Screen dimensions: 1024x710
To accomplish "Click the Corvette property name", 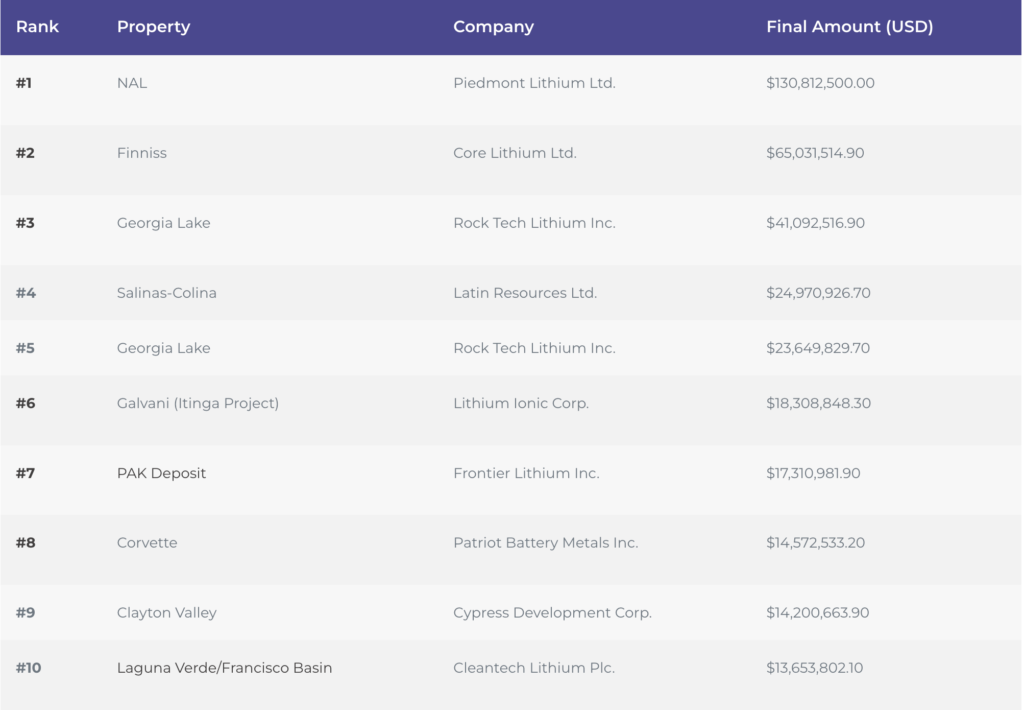I will tap(147, 543).
